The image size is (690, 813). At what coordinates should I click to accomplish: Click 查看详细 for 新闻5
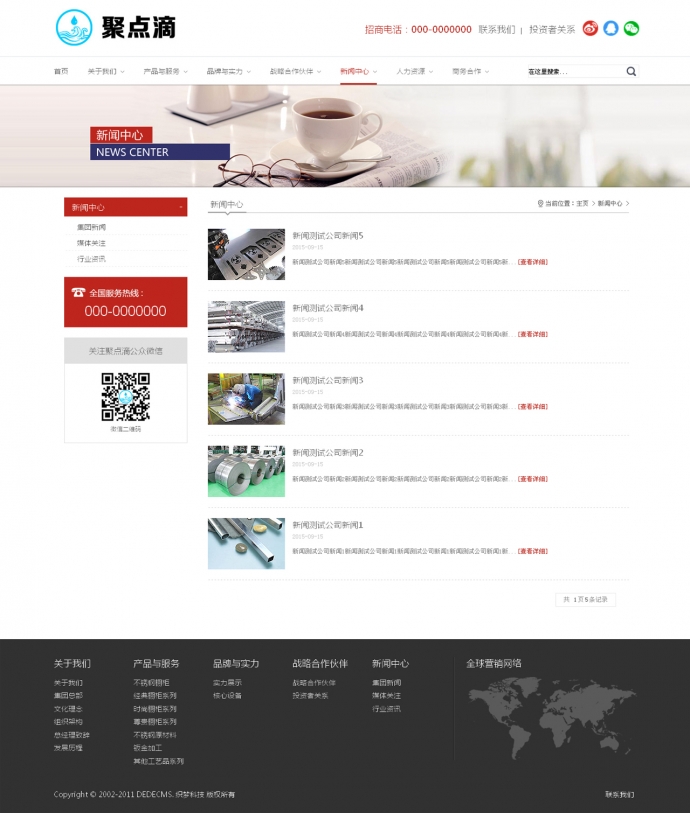pyautogui.click(x=532, y=262)
